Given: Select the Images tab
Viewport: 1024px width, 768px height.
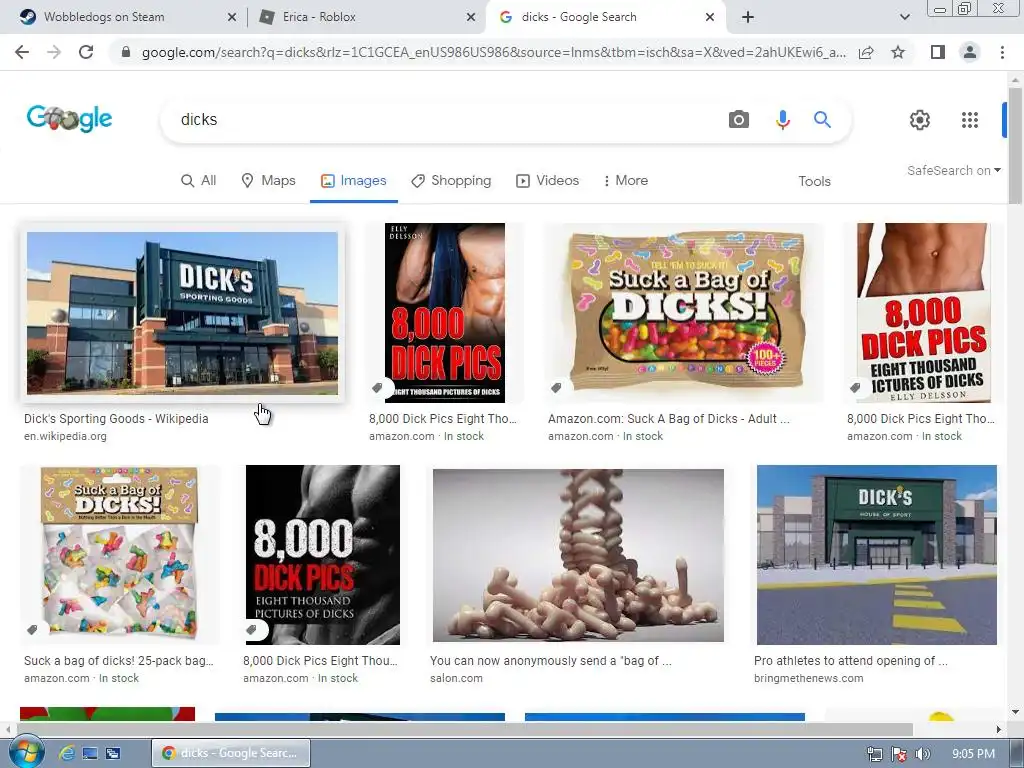Looking at the screenshot, I should 353,180.
